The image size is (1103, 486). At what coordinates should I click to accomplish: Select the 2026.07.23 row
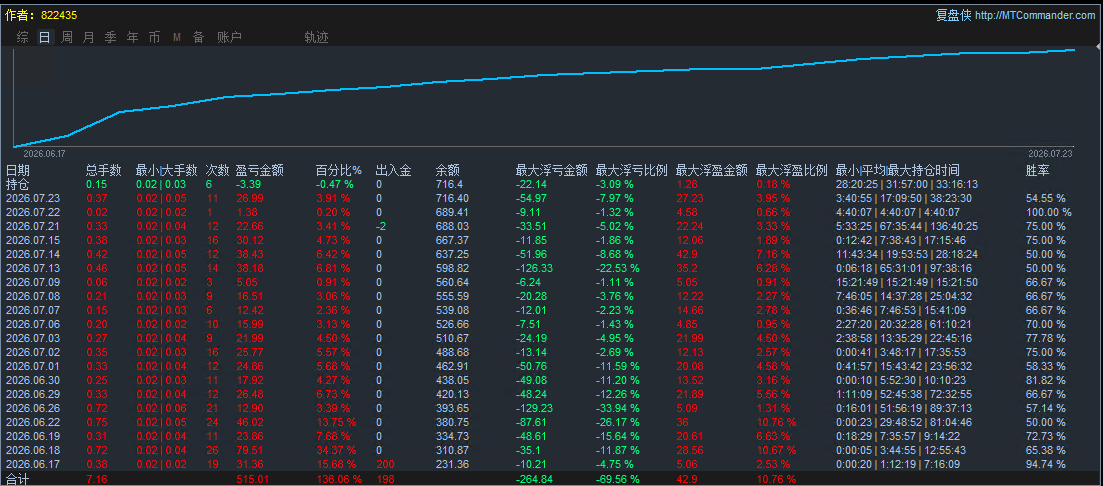[x=552, y=198]
